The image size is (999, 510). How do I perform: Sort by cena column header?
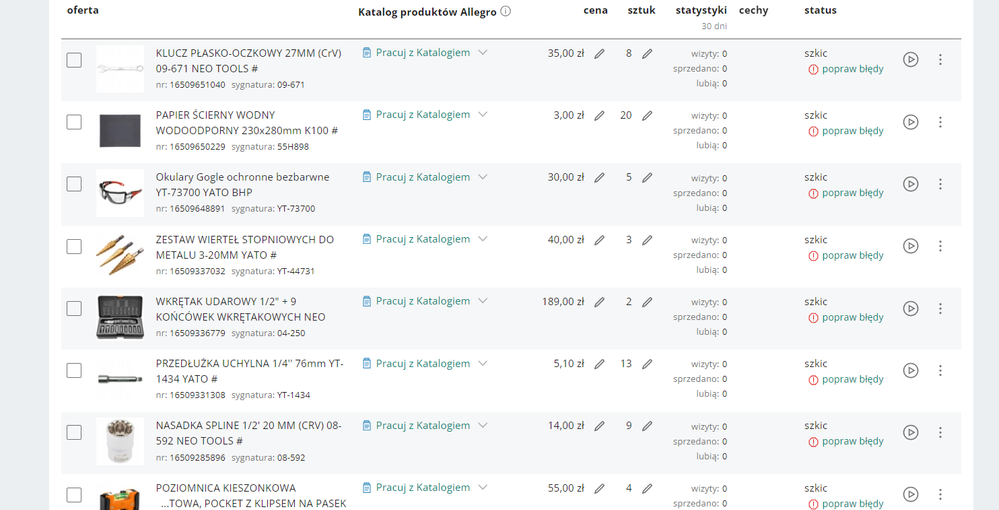[595, 11]
